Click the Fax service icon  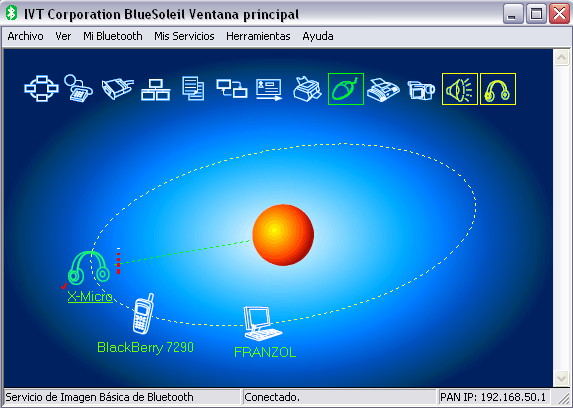(383, 90)
